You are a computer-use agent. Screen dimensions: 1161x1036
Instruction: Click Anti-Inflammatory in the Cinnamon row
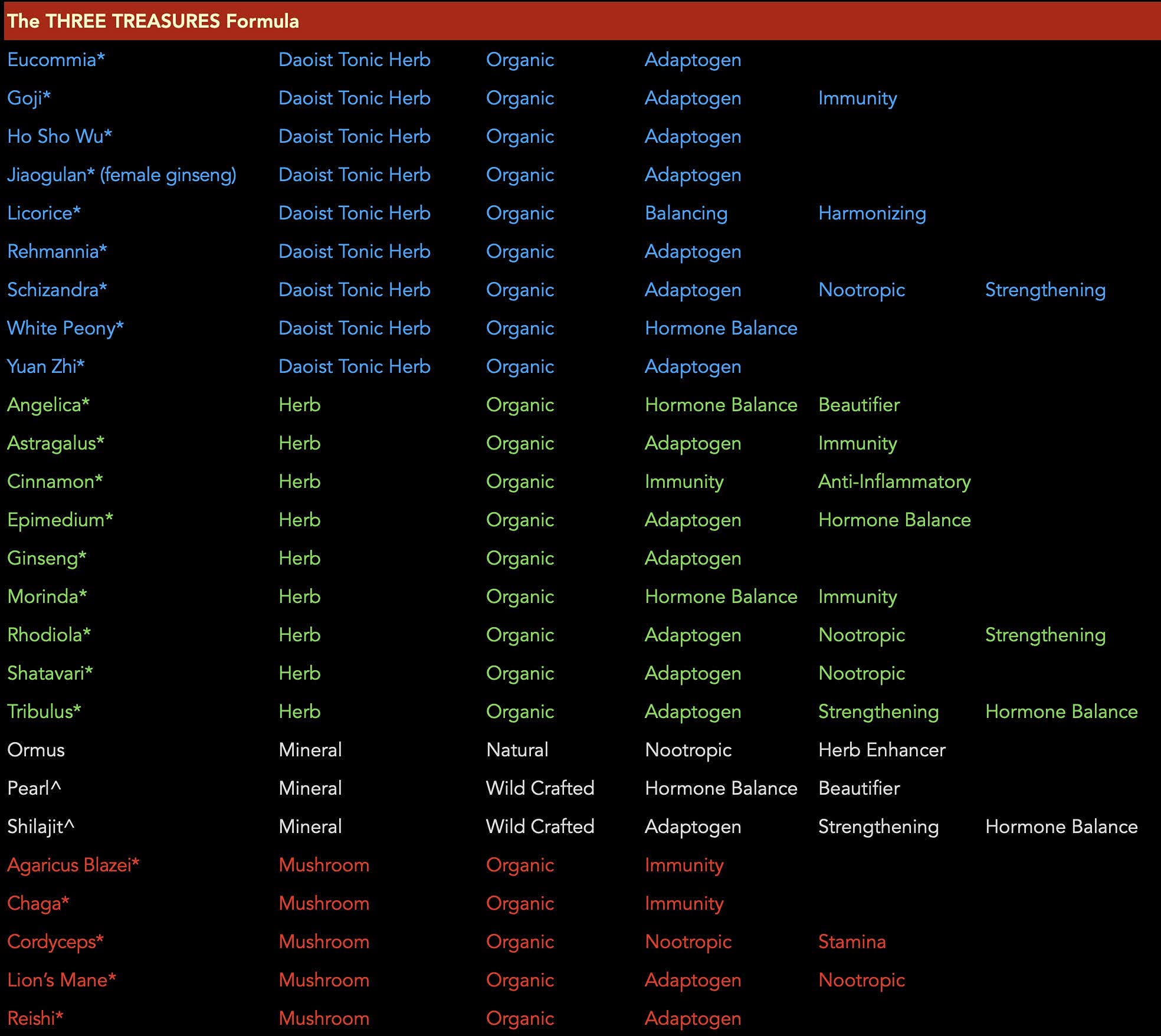894,481
